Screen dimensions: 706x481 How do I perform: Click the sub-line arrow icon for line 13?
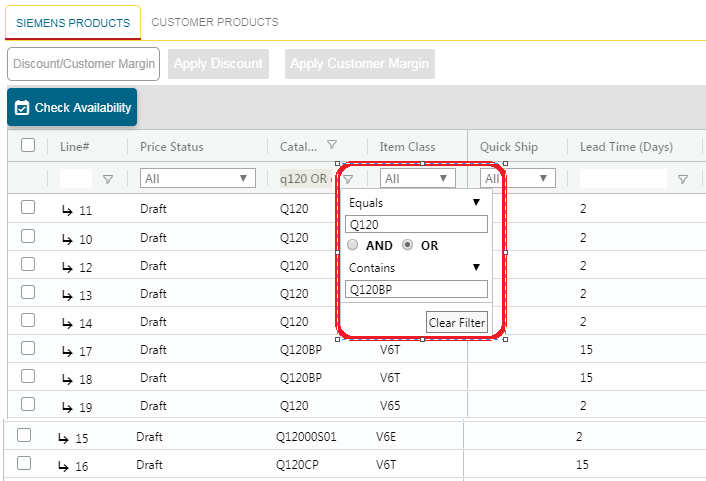tap(67, 295)
